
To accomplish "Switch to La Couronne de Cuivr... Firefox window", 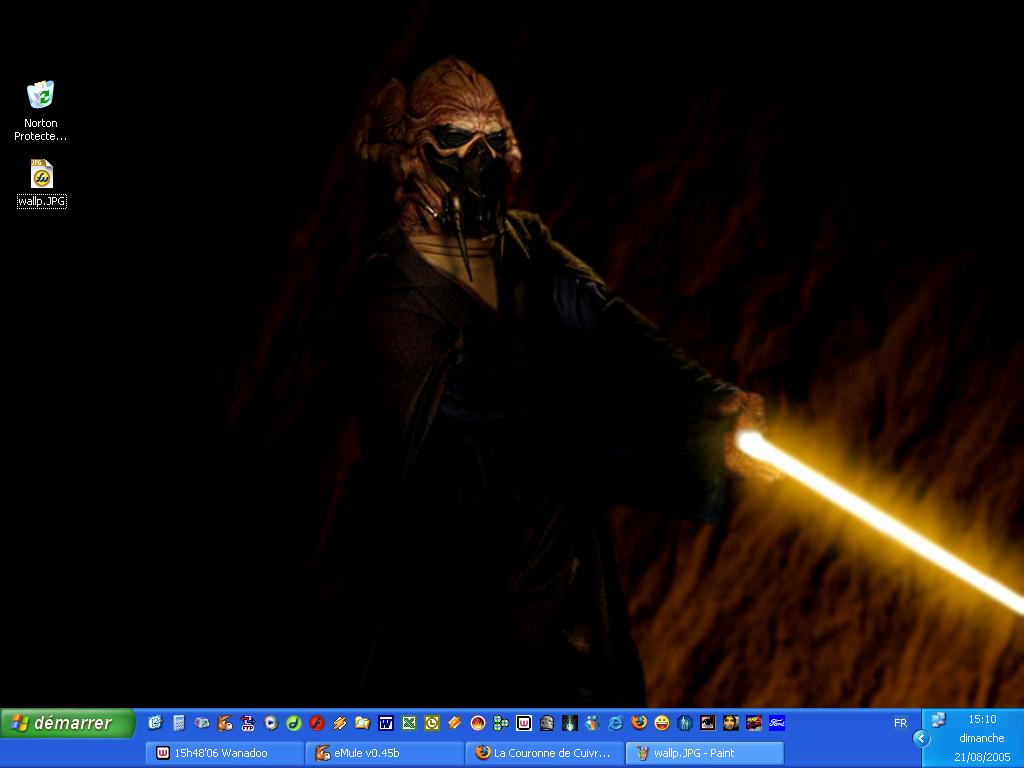I will (545, 753).
